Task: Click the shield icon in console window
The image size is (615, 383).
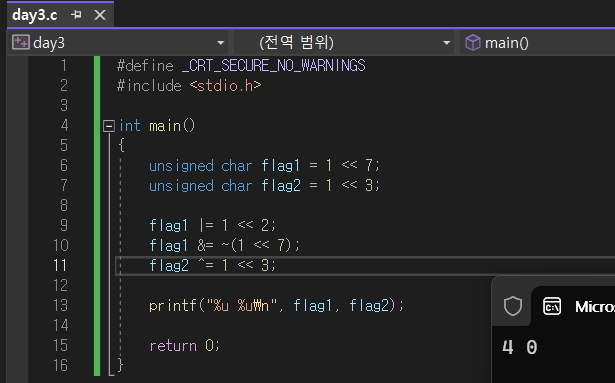Action: coord(513,306)
